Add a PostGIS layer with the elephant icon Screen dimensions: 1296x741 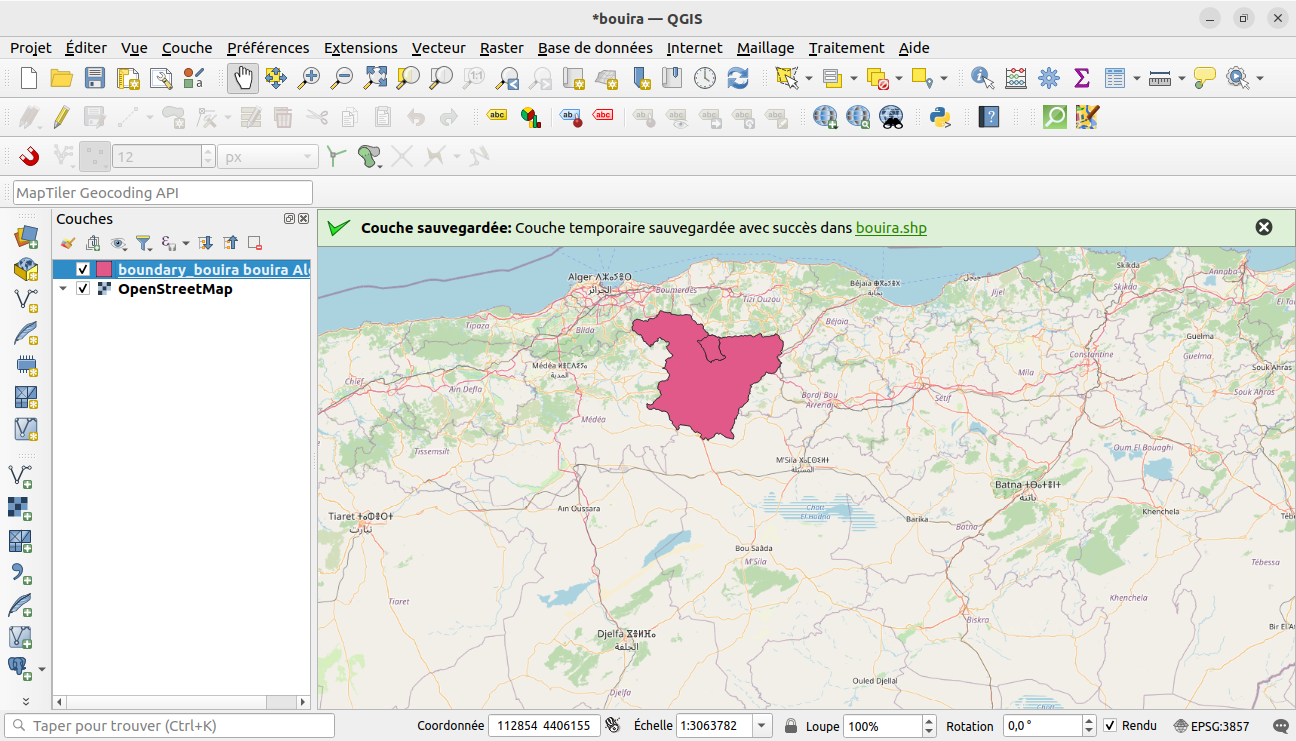19,668
